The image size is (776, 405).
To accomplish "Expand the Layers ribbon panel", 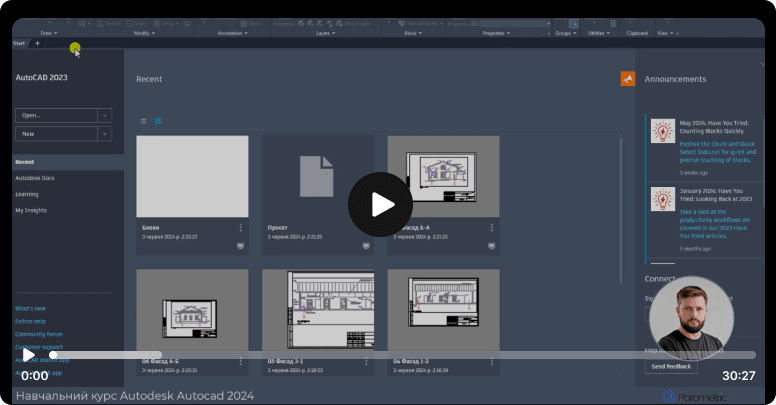I will pyautogui.click(x=326, y=33).
